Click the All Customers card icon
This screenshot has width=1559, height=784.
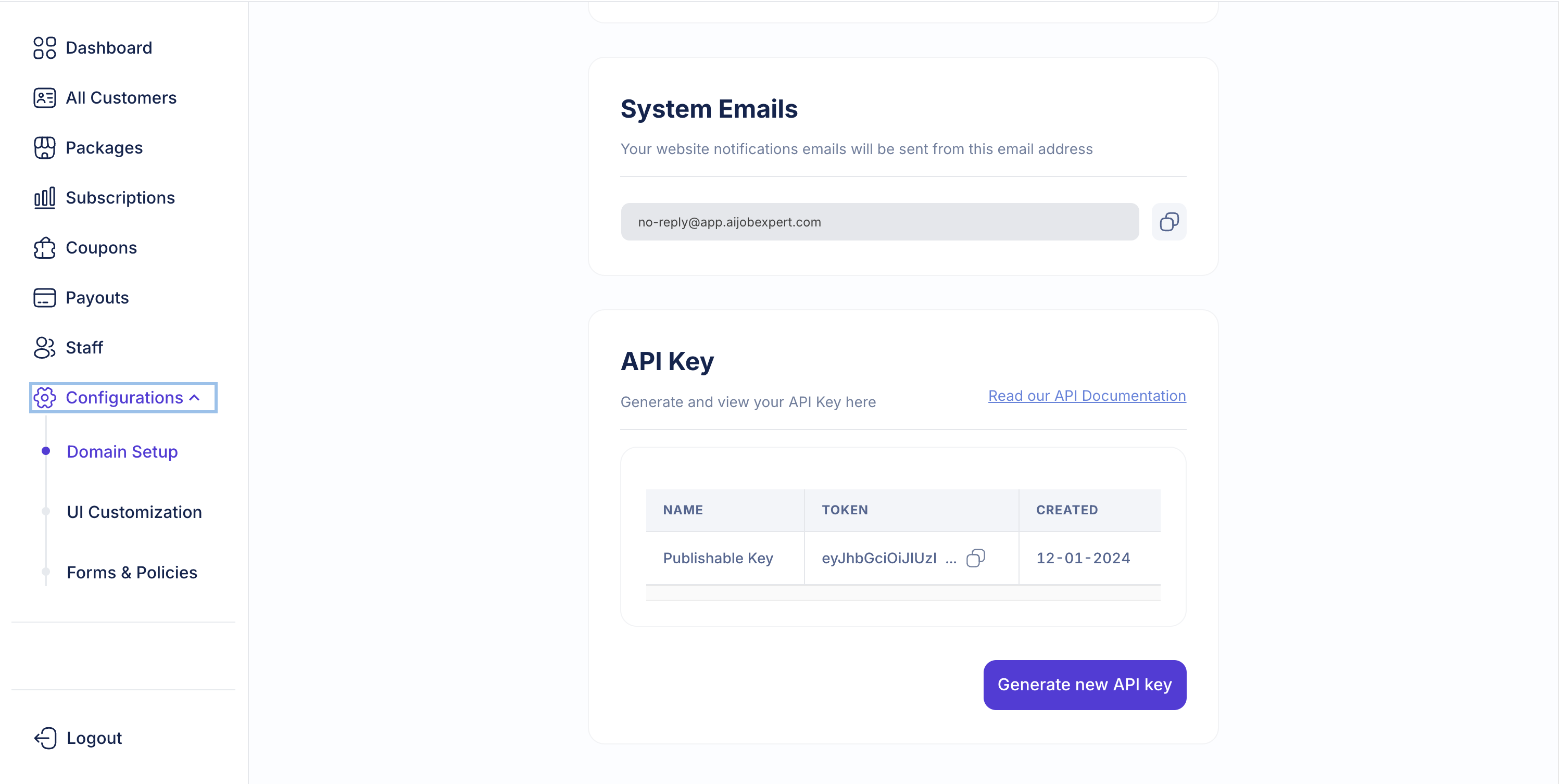pos(44,98)
